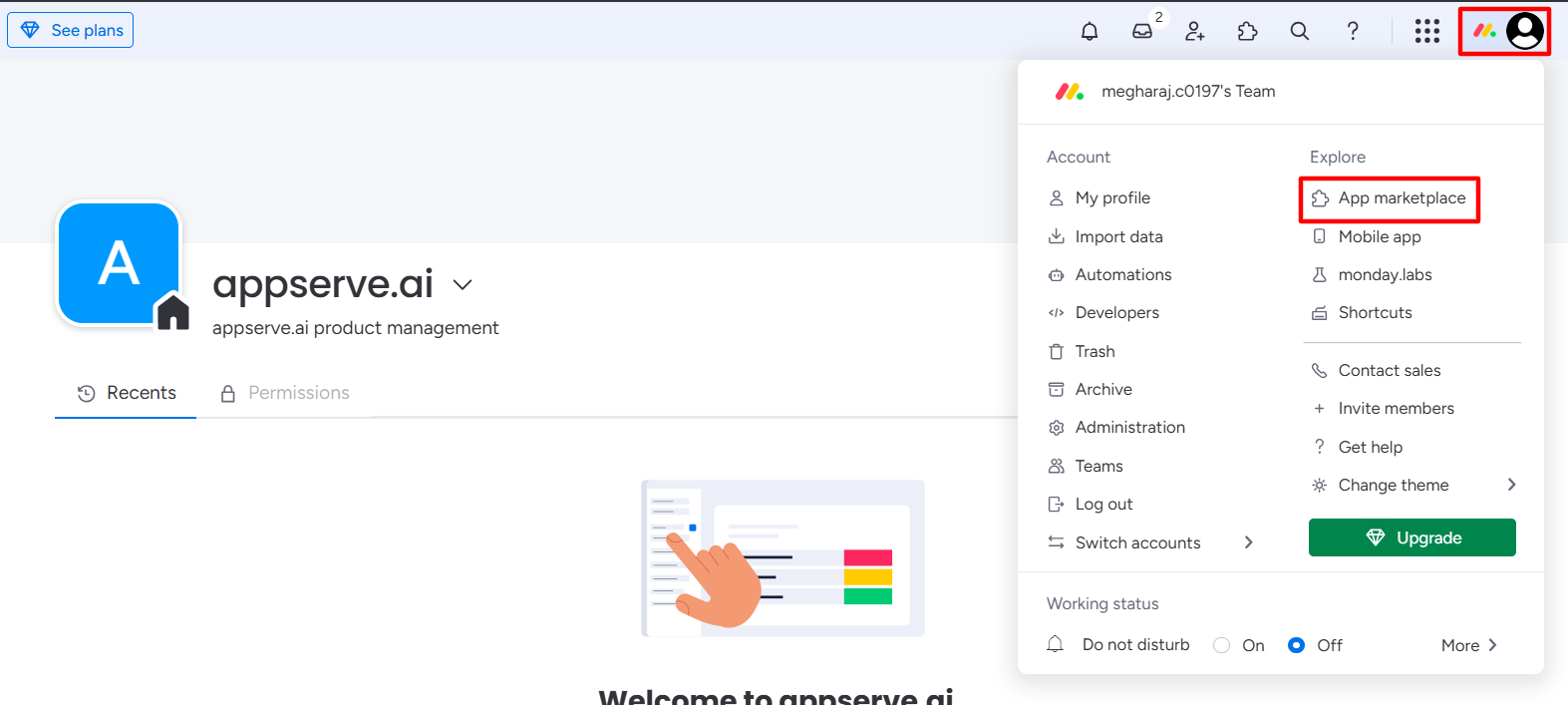Open More working status options
1568x705 pixels.
pyautogui.click(x=1469, y=645)
